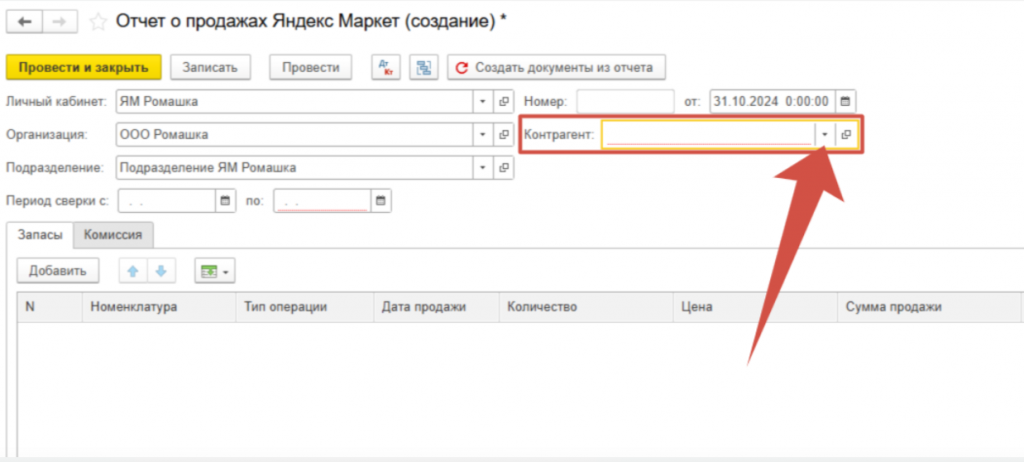Click the forward navigation arrow
This screenshot has height=462, width=1024.
pyautogui.click(x=59, y=20)
